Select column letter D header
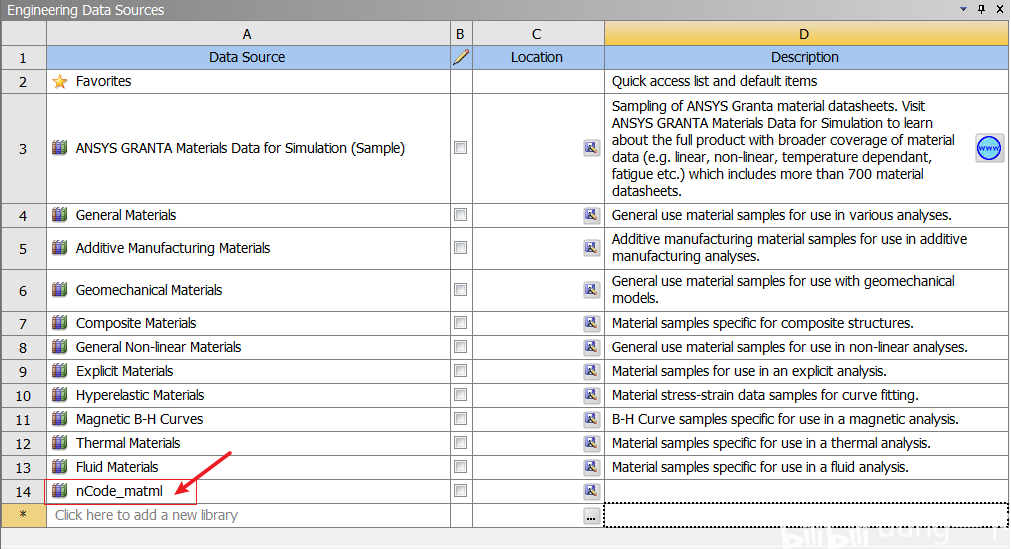Viewport: 1011px width, 549px height. coord(806,34)
